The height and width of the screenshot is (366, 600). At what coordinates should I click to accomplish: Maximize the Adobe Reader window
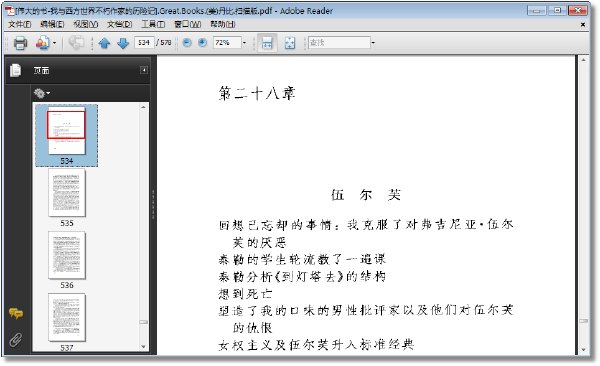click(557, 10)
